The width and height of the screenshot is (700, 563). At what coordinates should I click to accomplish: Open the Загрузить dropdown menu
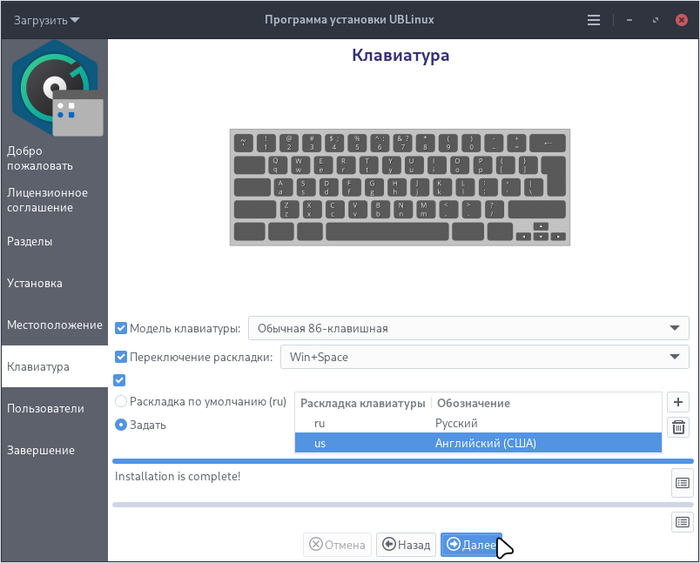[x=46, y=20]
